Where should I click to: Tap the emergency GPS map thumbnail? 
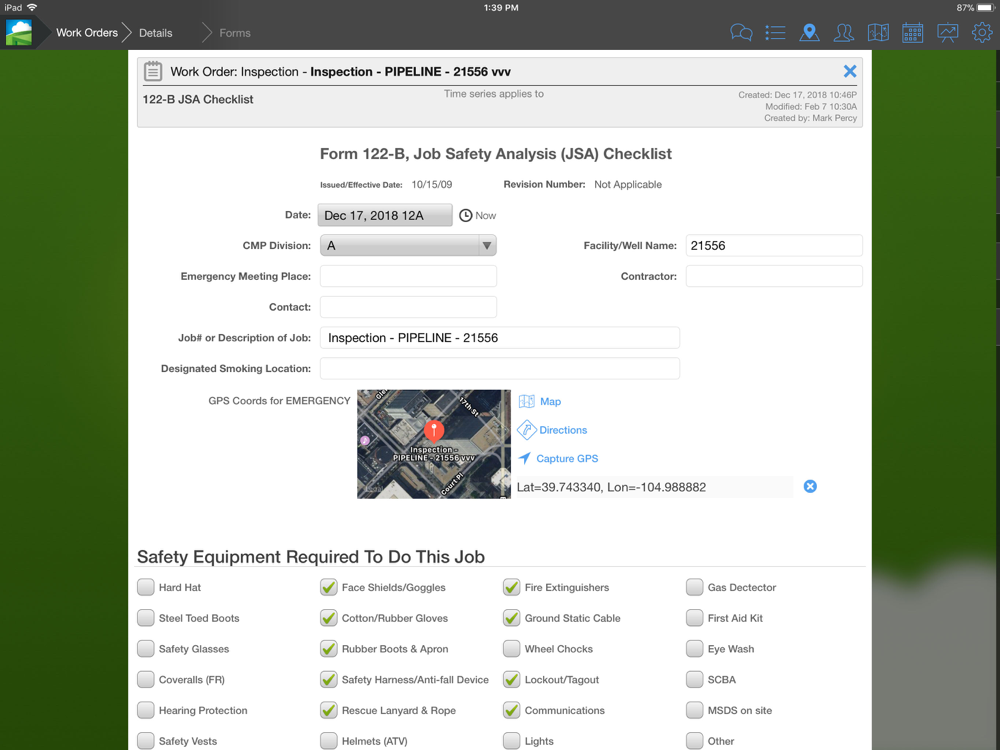(434, 444)
